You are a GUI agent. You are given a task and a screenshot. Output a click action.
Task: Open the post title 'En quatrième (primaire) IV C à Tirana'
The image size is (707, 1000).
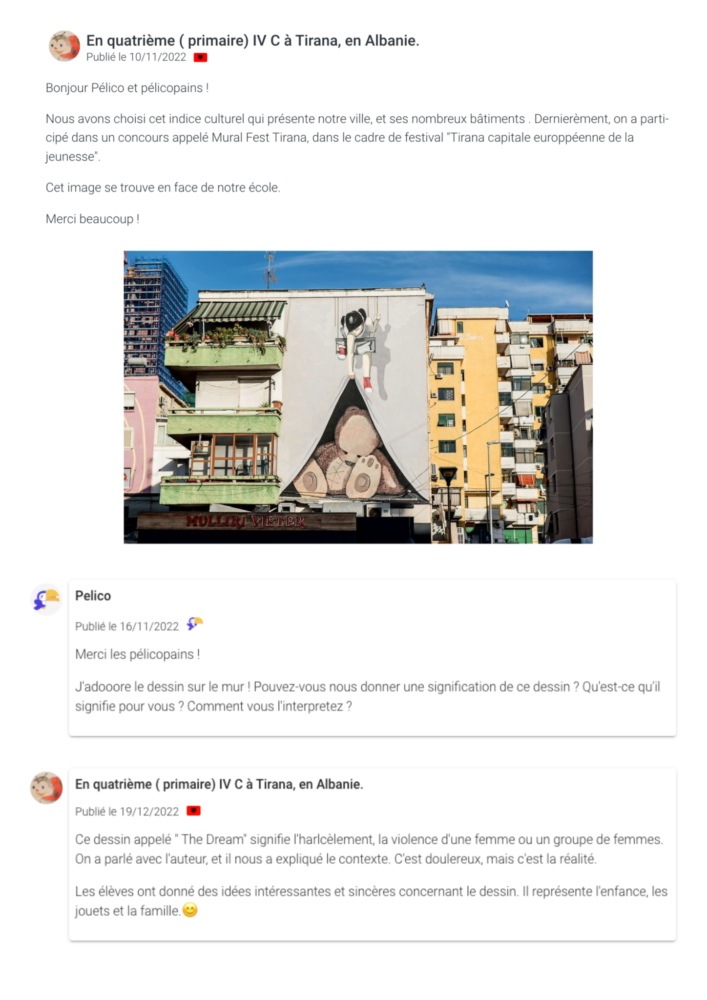252,41
